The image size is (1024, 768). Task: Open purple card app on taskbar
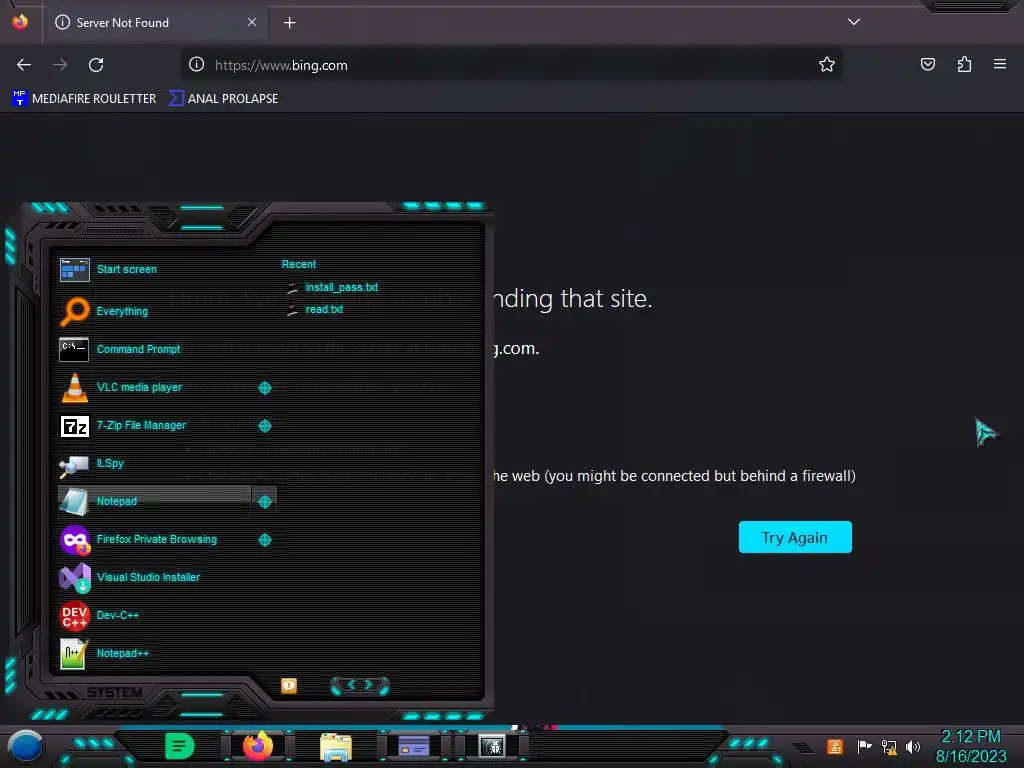[x=414, y=746]
